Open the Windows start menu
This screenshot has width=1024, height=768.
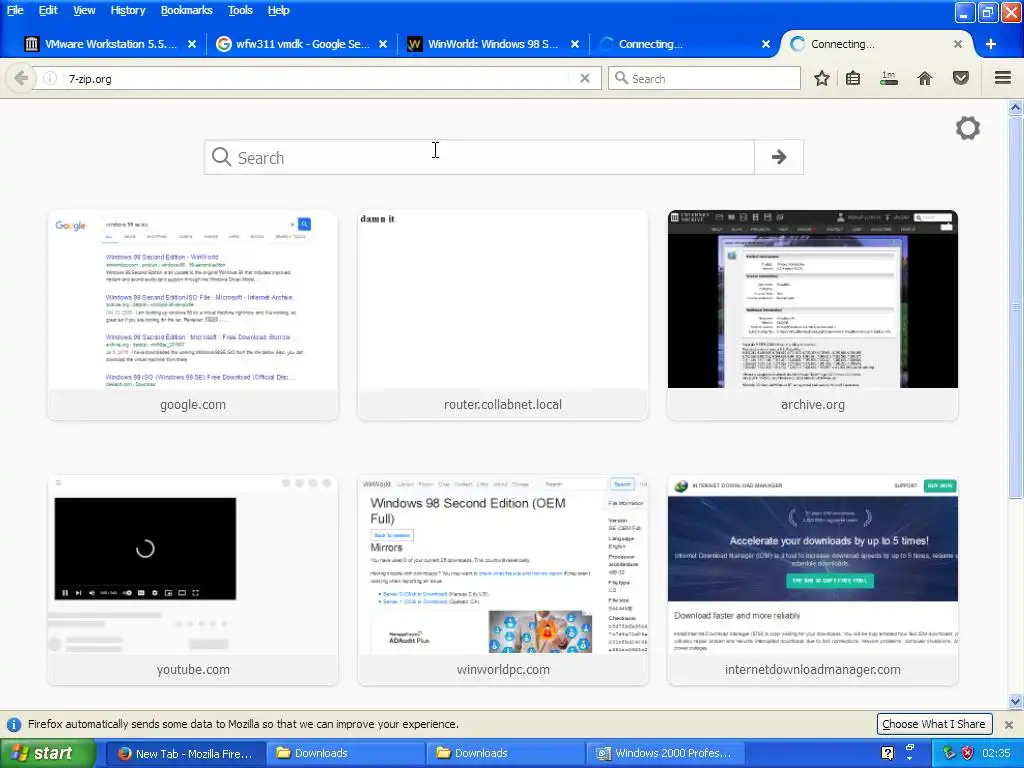click(47, 753)
